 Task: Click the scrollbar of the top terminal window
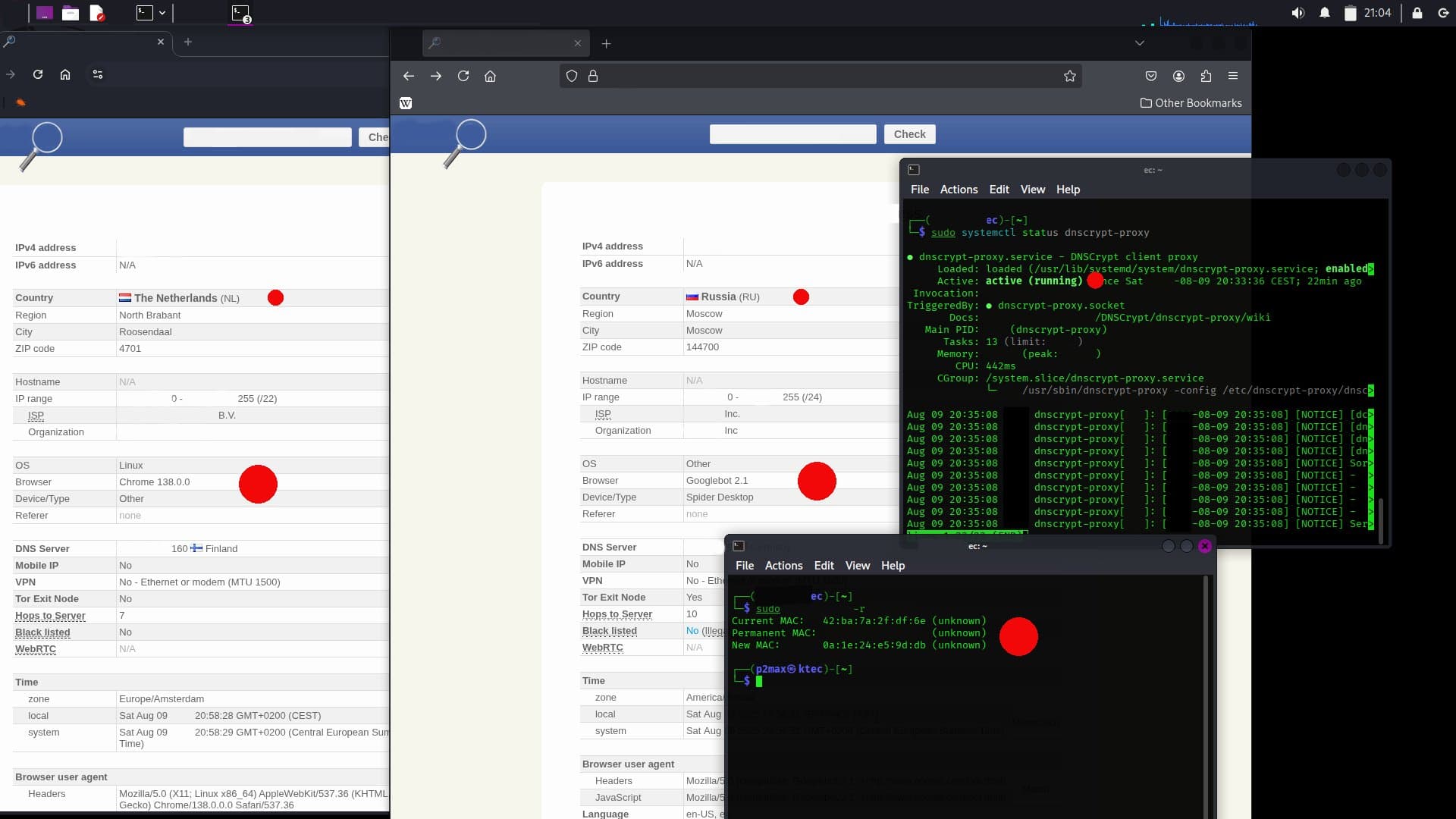(1380, 520)
